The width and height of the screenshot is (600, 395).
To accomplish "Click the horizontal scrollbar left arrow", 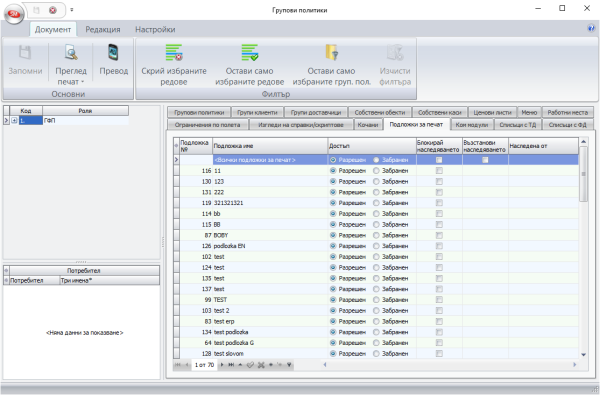I will click(x=325, y=365).
